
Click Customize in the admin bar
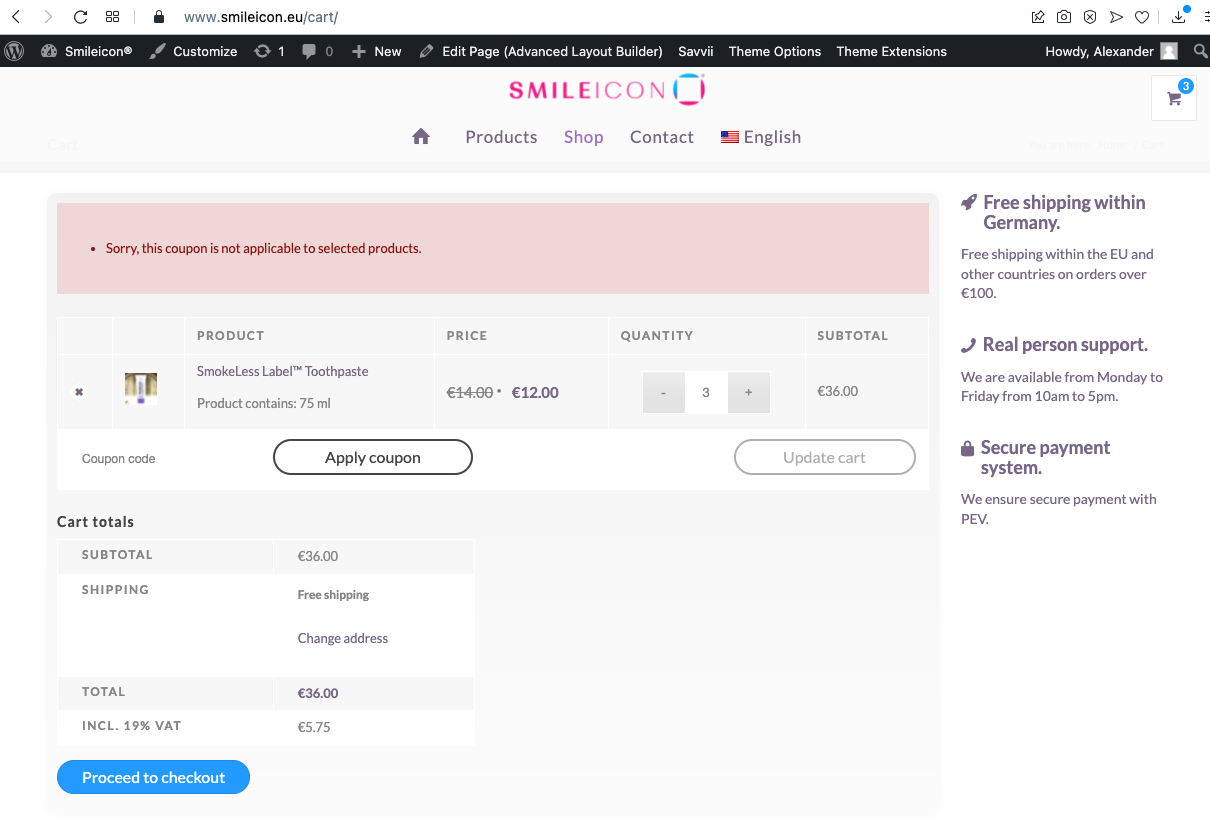pos(193,51)
